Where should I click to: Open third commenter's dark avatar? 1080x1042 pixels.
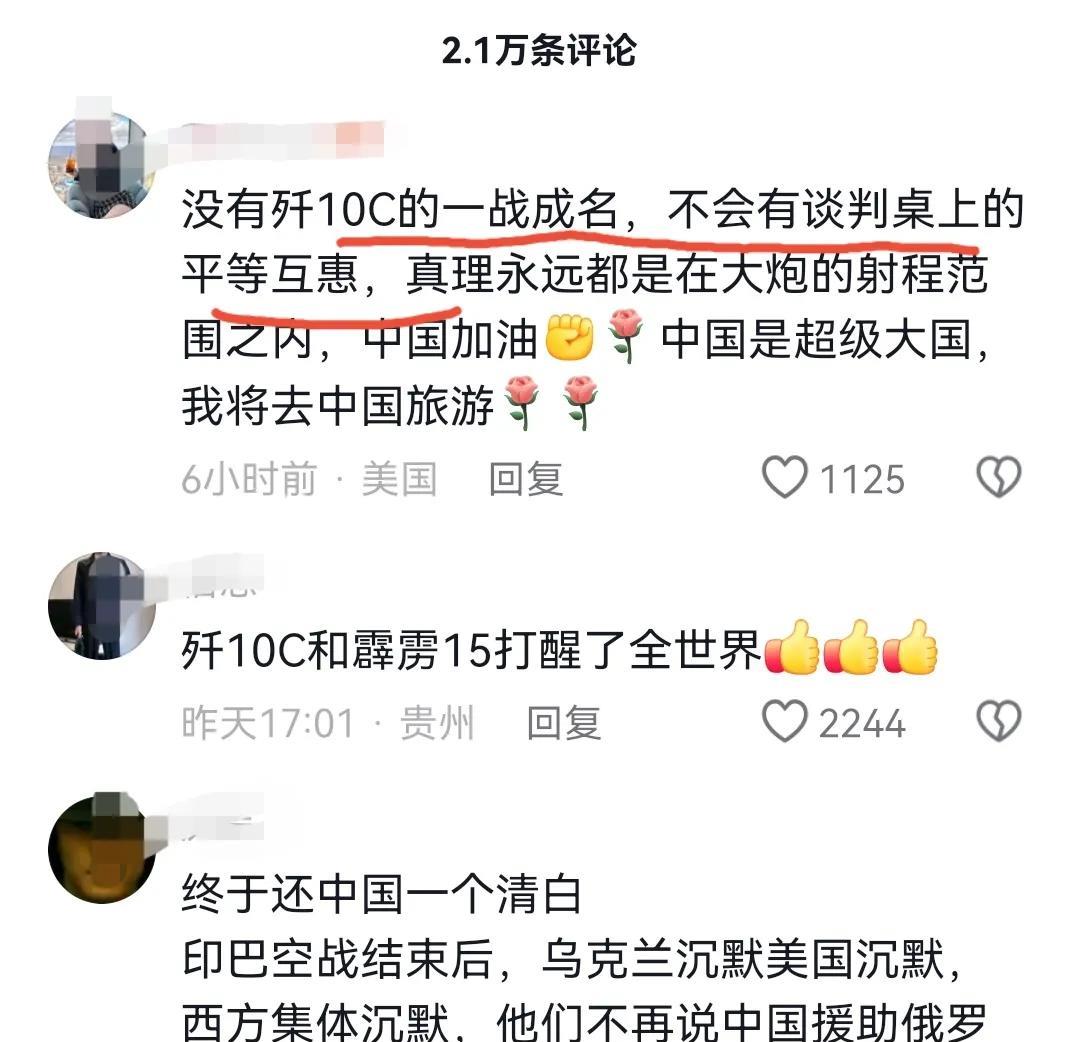pos(102,849)
